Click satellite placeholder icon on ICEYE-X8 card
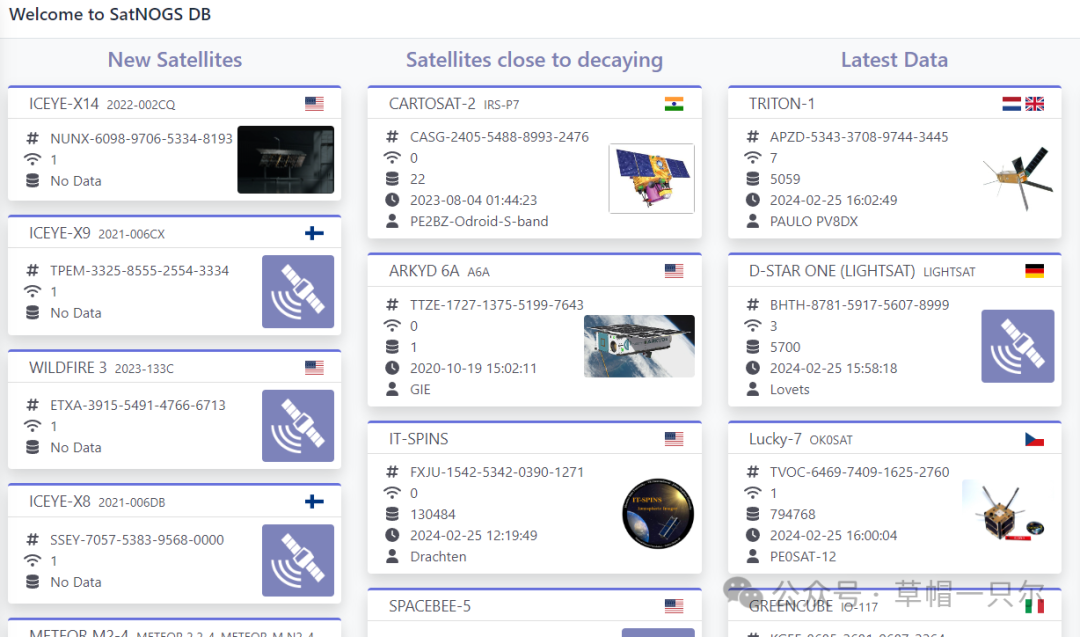1080x637 pixels. pos(298,560)
